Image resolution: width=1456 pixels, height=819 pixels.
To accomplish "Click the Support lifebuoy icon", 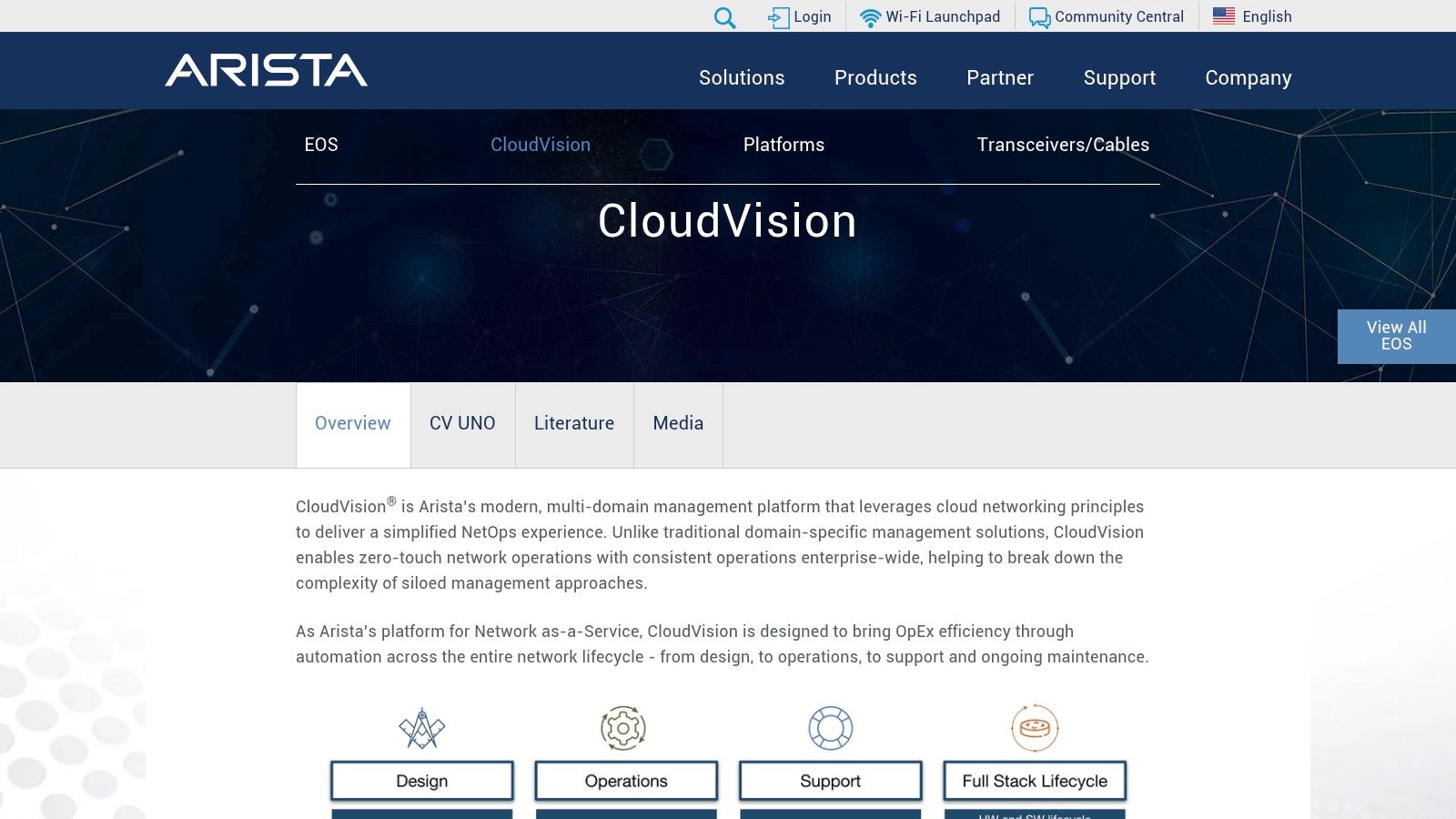I will [x=831, y=728].
